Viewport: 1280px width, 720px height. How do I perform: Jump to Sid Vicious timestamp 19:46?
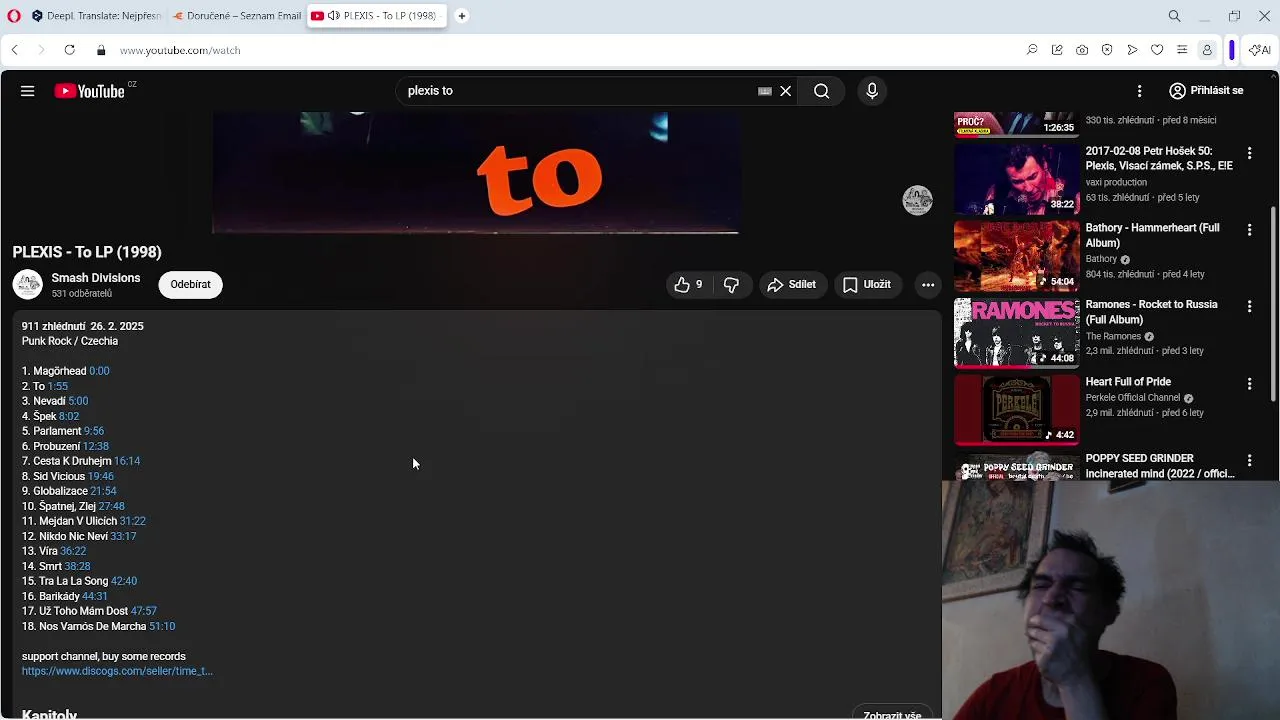(101, 476)
